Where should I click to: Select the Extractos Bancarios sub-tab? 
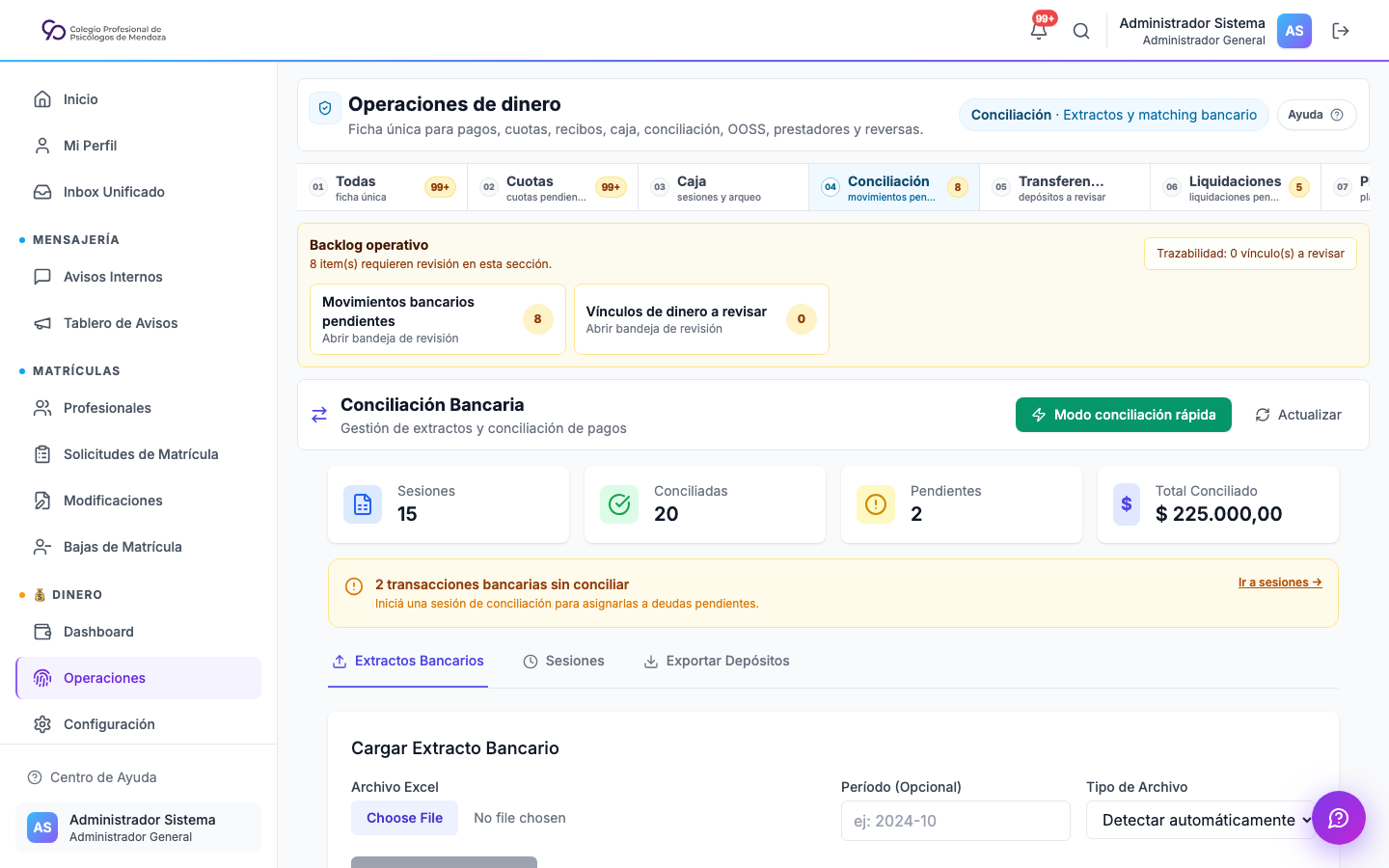point(408,662)
